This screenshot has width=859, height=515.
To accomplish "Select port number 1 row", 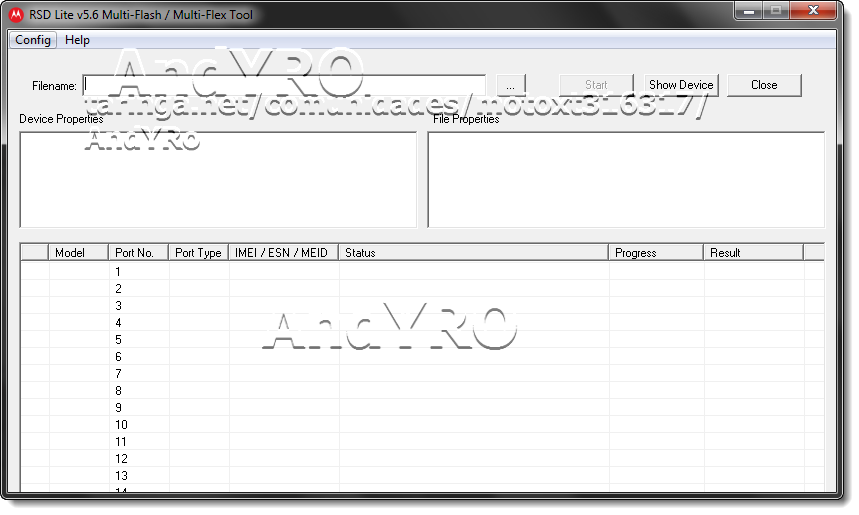I will 422,272.
